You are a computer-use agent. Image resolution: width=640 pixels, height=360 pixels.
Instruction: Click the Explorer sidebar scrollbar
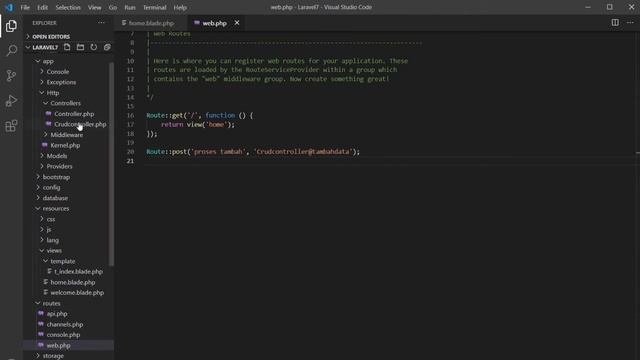[111, 163]
